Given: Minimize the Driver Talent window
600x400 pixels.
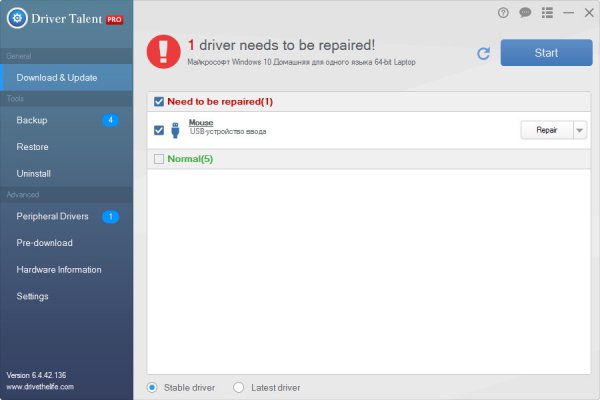Looking at the screenshot, I should click(568, 13).
